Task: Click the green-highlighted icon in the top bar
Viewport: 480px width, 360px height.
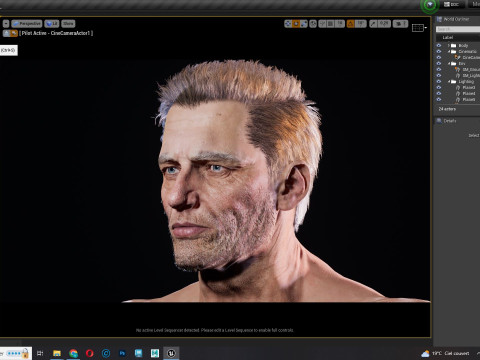Action: tap(430, 5)
